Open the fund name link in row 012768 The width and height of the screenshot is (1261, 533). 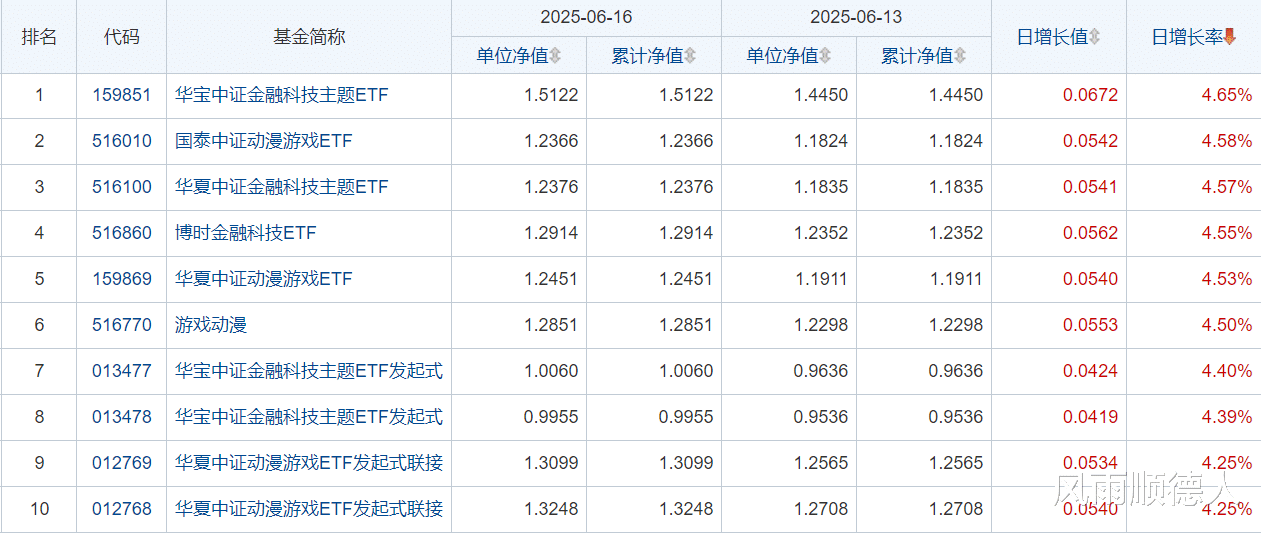click(x=309, y=509)
